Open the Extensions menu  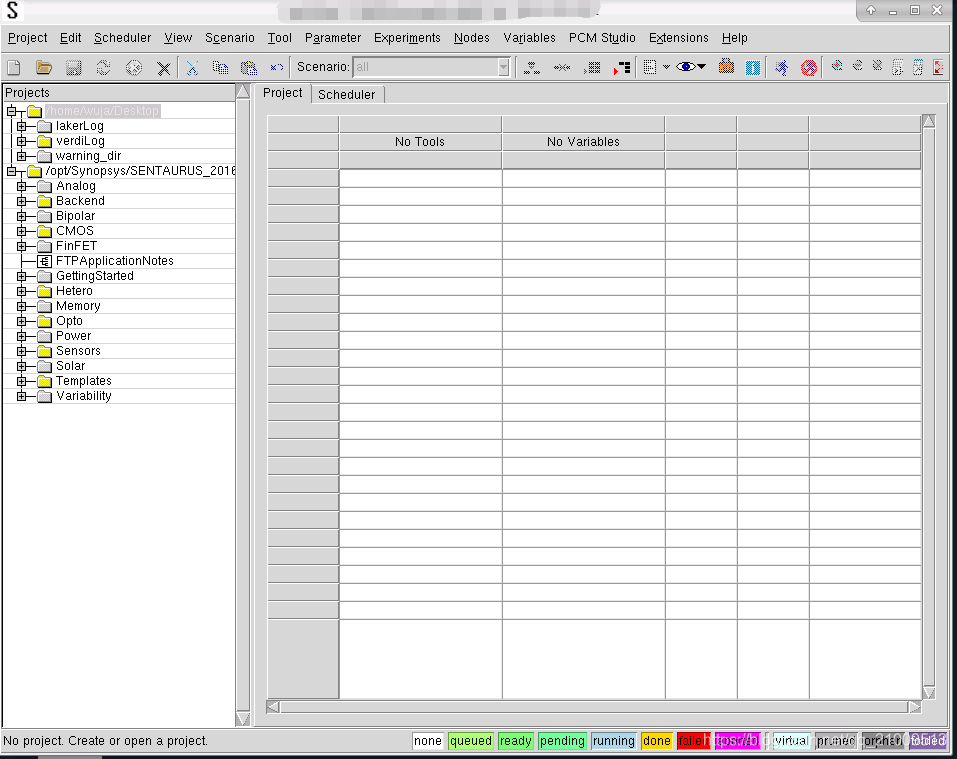tap(679, 38)
